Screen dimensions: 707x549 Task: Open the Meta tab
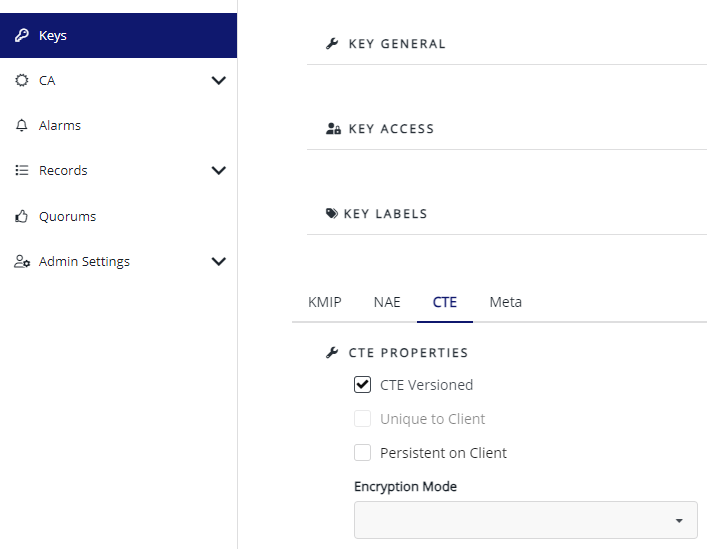505,302
